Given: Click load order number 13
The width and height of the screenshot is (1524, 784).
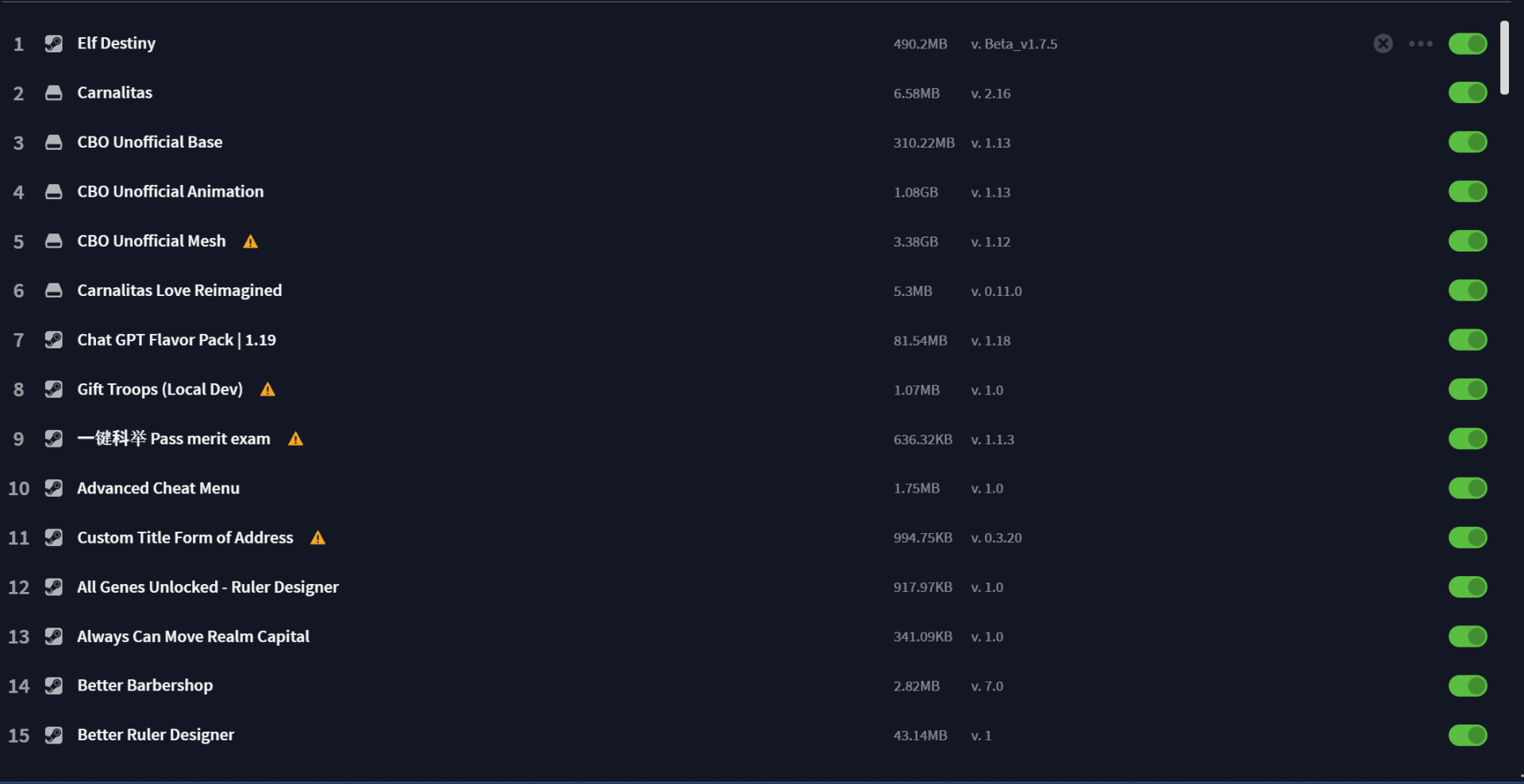Looking at the screenshot, I should 18,637.
